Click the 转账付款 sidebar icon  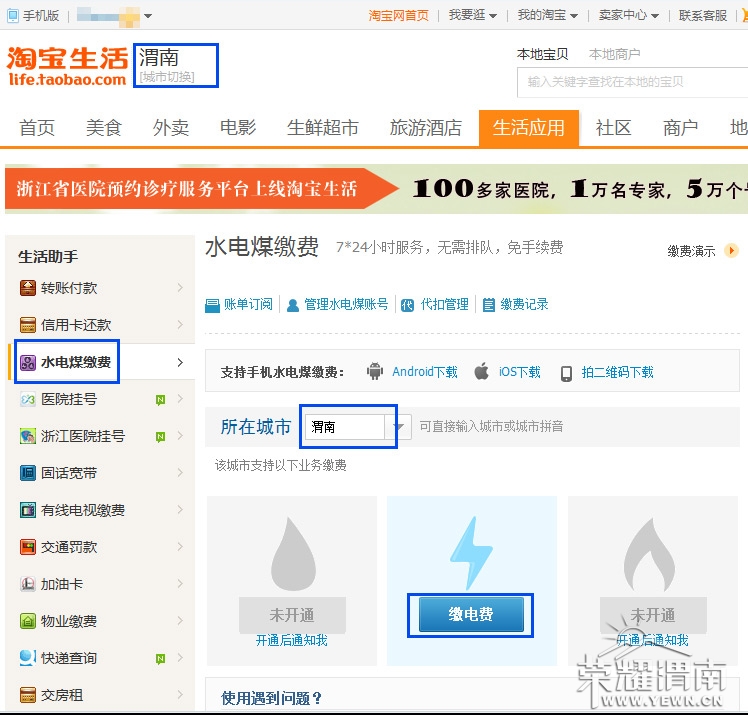point(28,288)
